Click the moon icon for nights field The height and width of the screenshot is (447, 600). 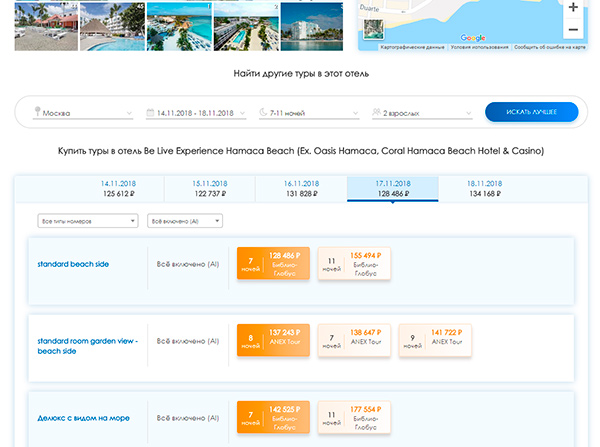263,112
